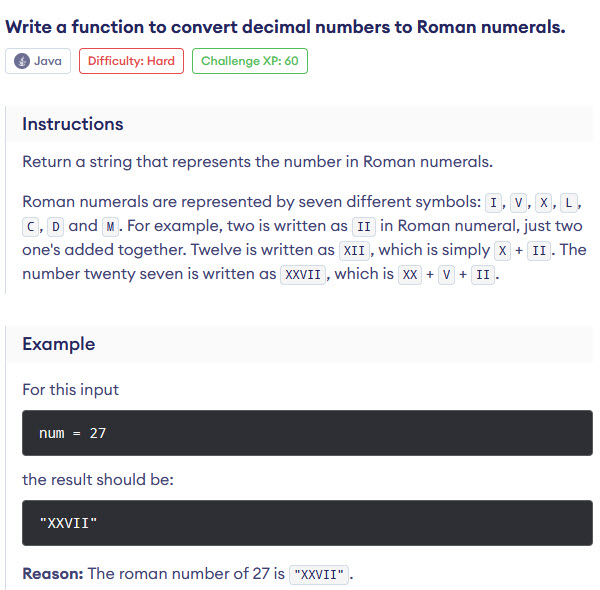Click the Difficulty: Hard badge
Image resolution: width=600 pixels, height=590 pixels.
point(131,61)
